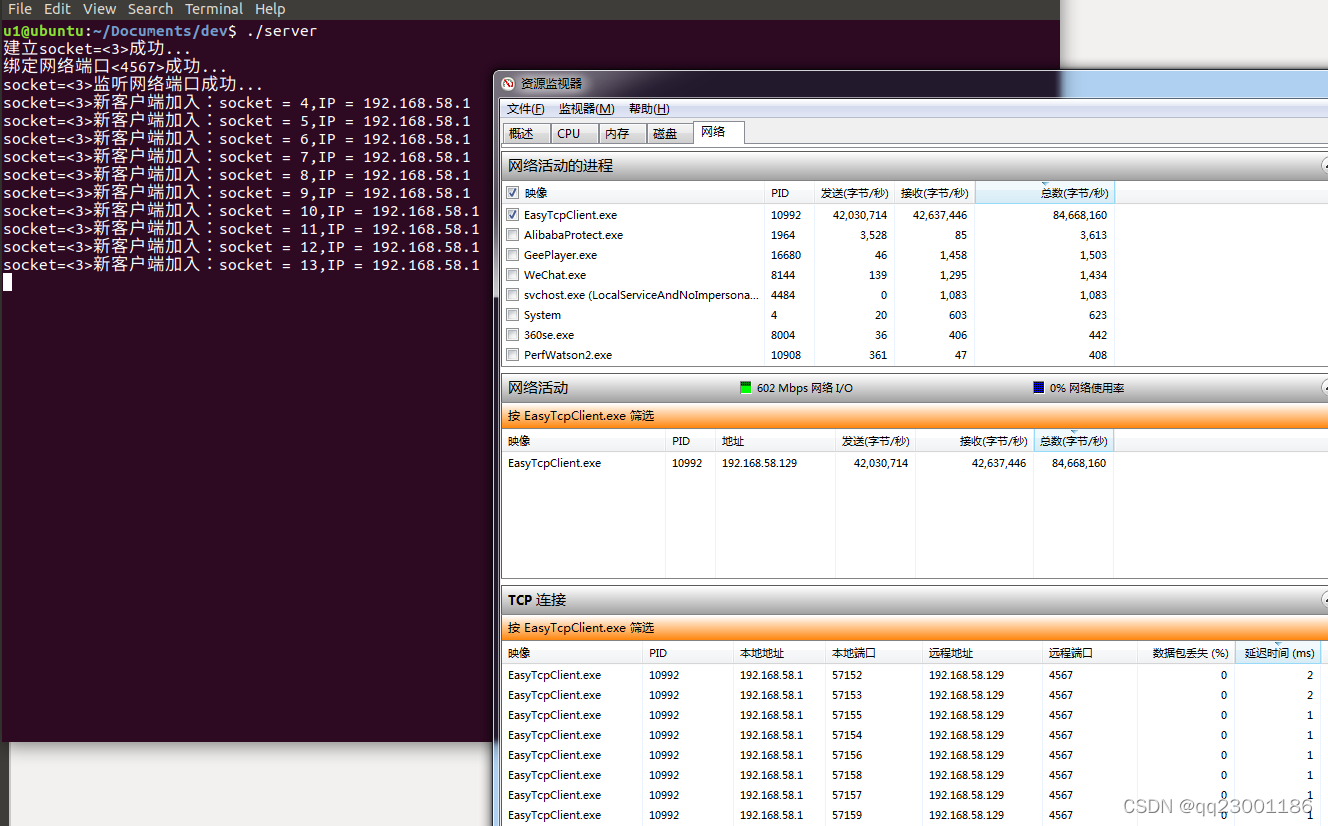This screenshot has height=826, width=1328.
Task: Open 帮助(H) menu in Resource Monitor
Action: coord(649,109)
